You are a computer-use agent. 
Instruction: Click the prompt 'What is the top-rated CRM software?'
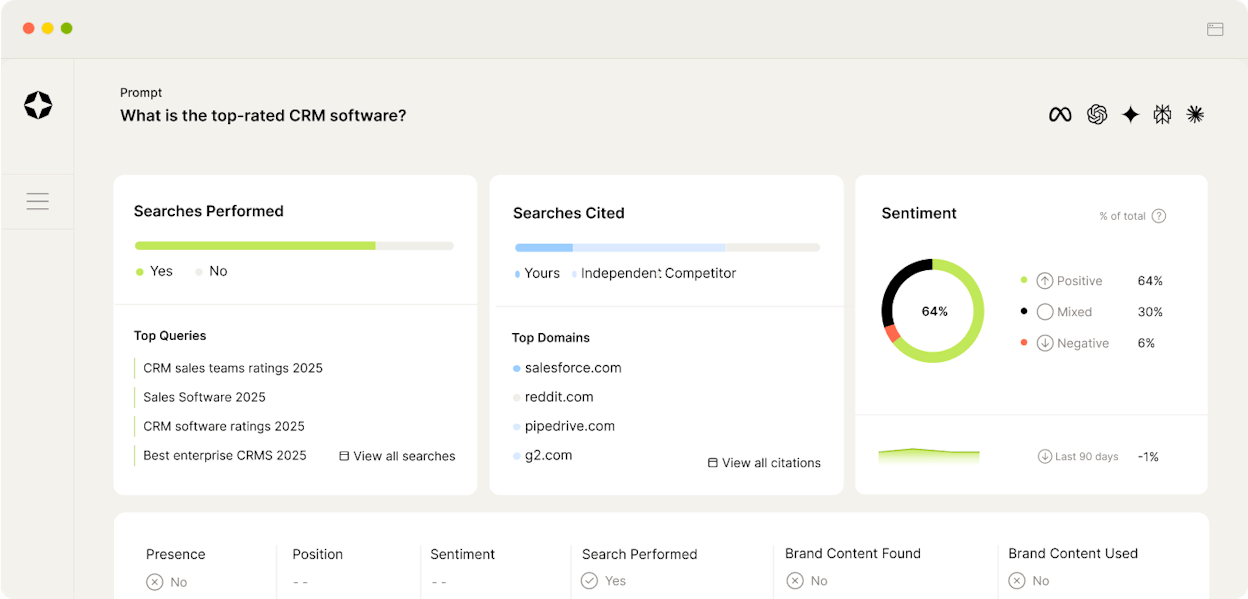[x=263, y=115]
